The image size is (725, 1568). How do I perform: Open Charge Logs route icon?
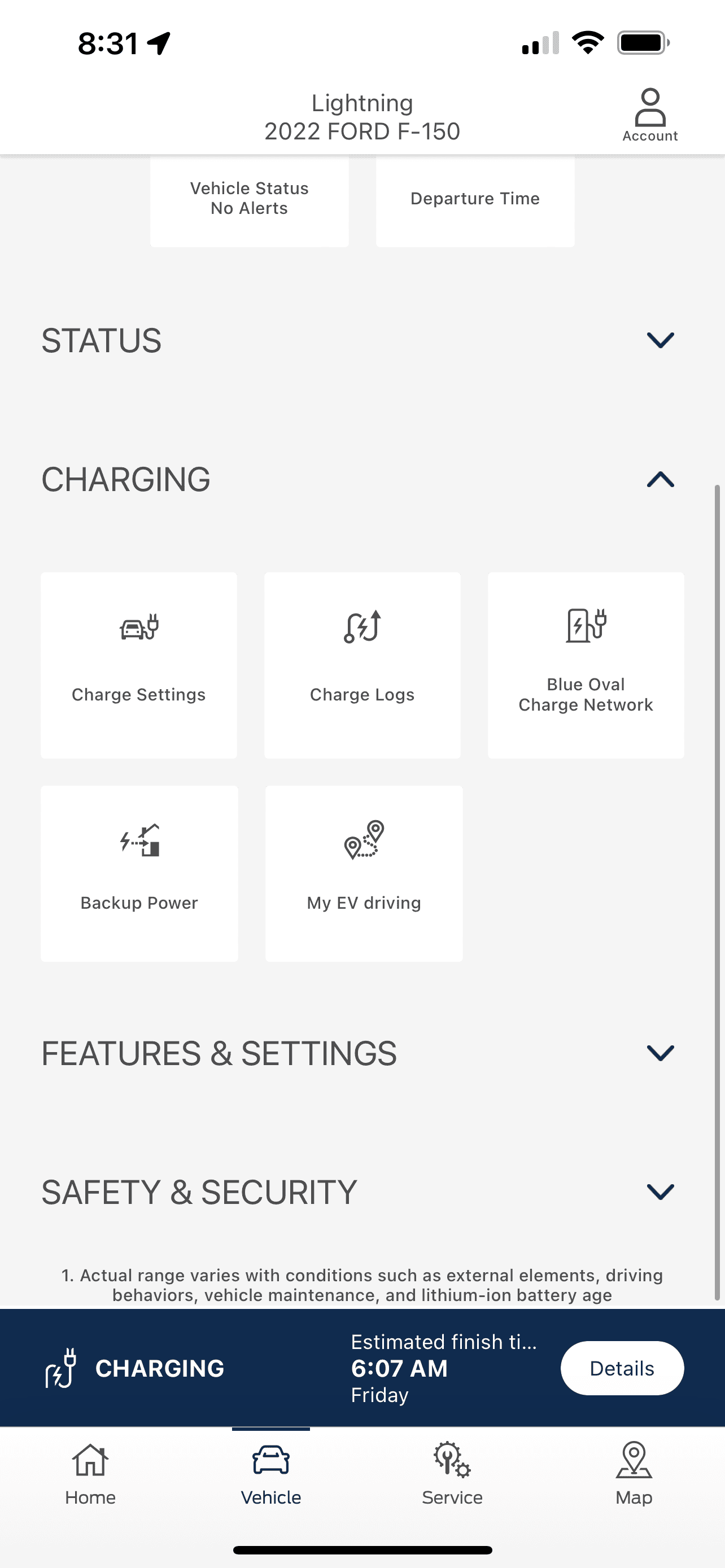[x=362, y=627]
